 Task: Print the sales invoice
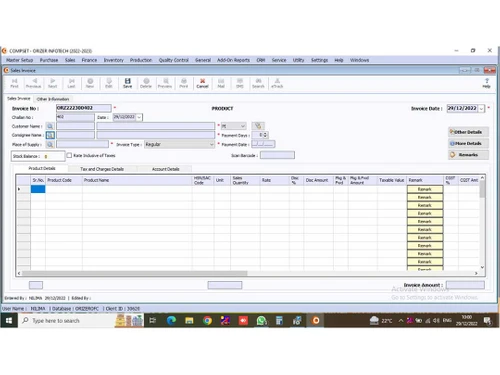(184, 83)
